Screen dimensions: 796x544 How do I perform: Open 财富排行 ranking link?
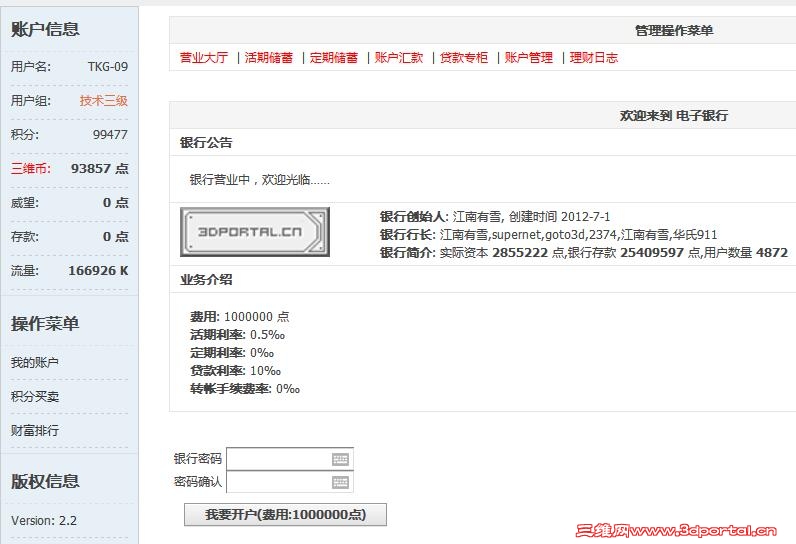35,430
